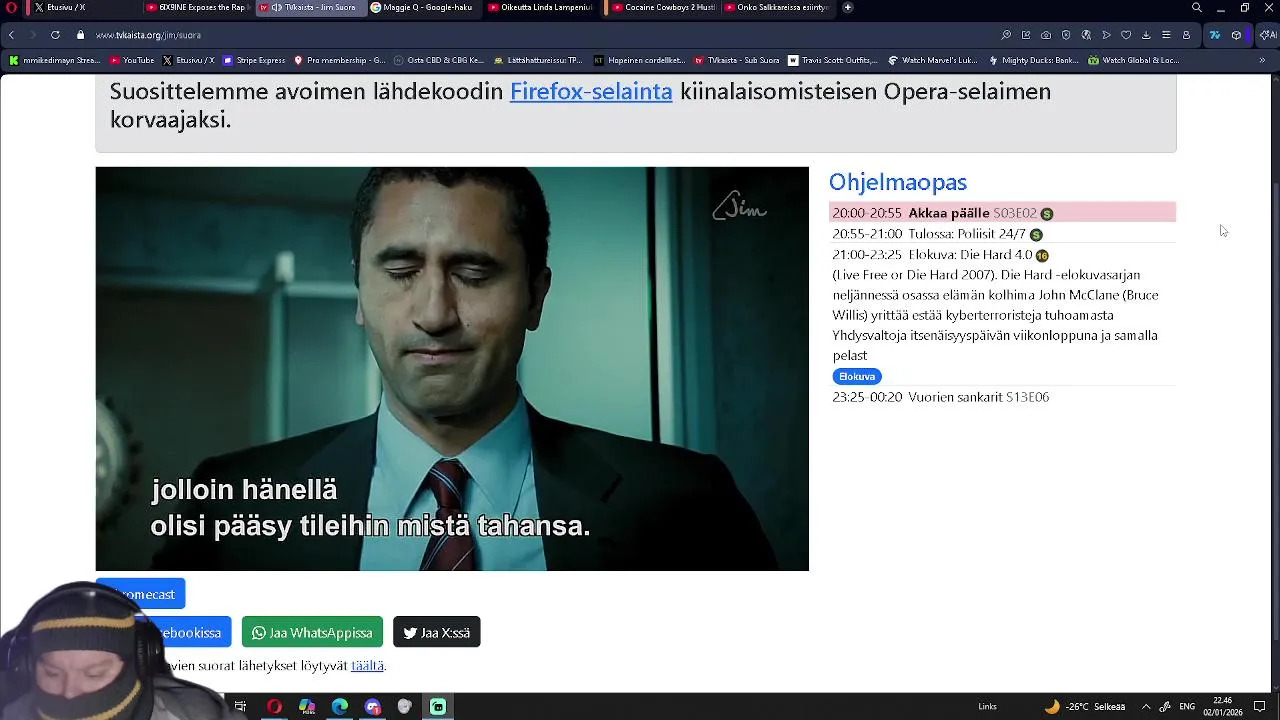Viewport: 1280px width, 720px height.
Task: Add page to bookmarks with heart icon
Action: (1126, 35)
